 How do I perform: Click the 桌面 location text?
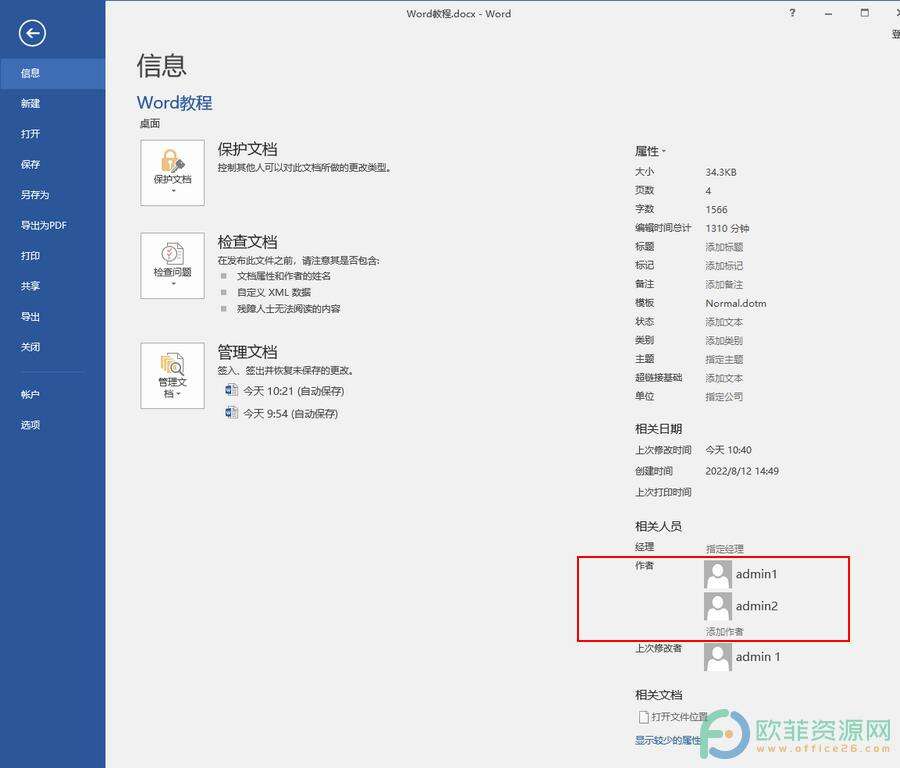[x=150, y=123]
